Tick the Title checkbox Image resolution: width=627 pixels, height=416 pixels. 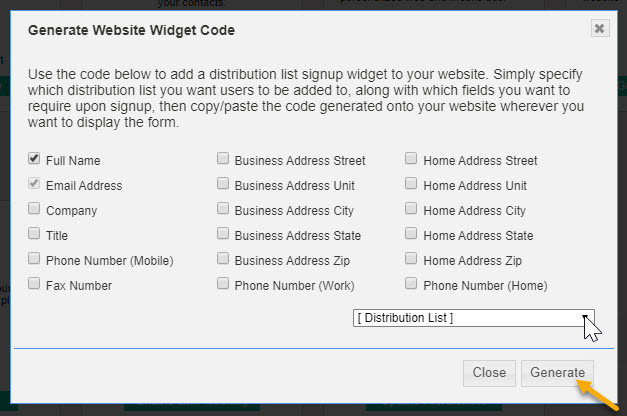[34, 233]
